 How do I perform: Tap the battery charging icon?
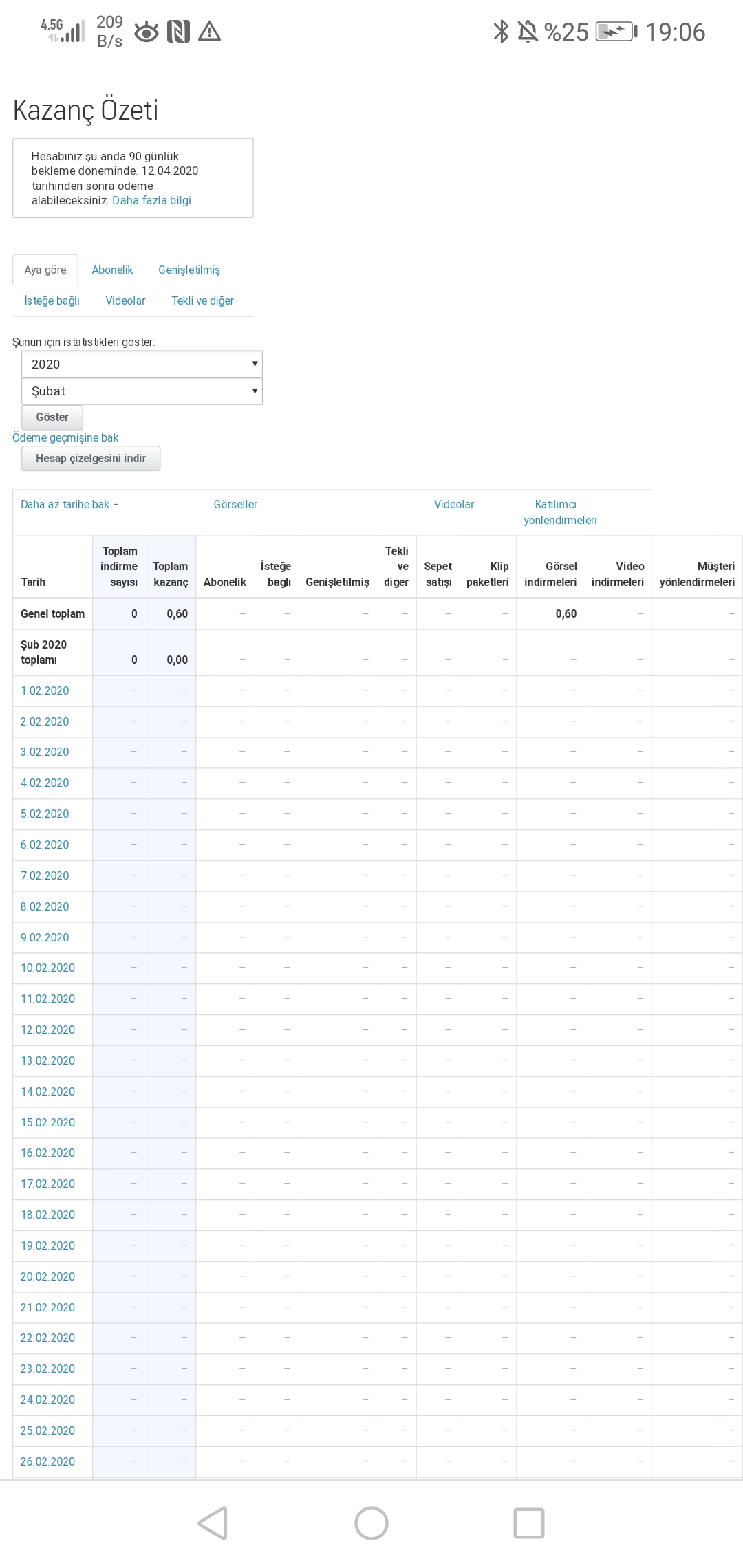[x=616, y=32]
